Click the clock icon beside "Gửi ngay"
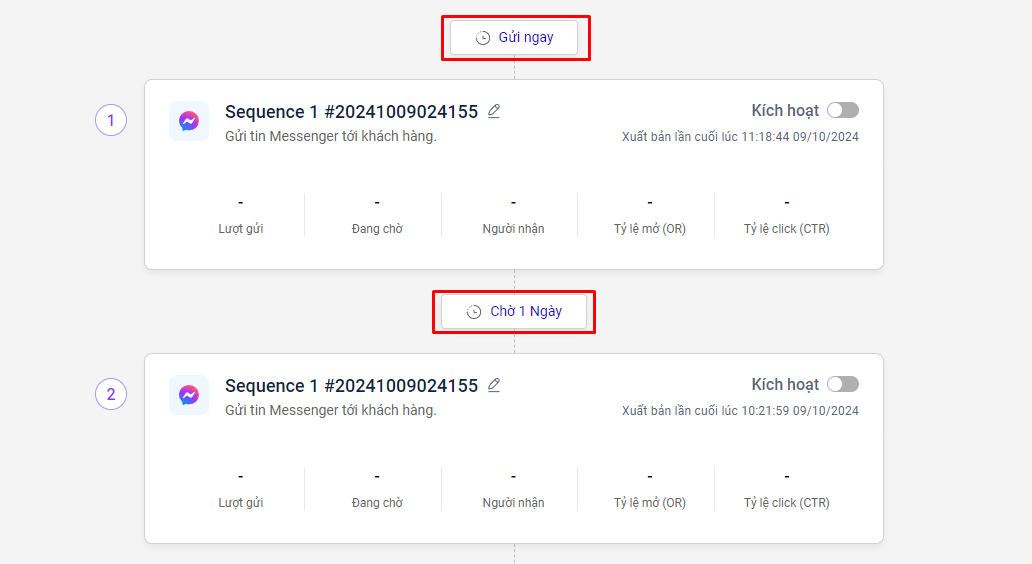This screenshot has width=1032, height=564. (483, 38)
